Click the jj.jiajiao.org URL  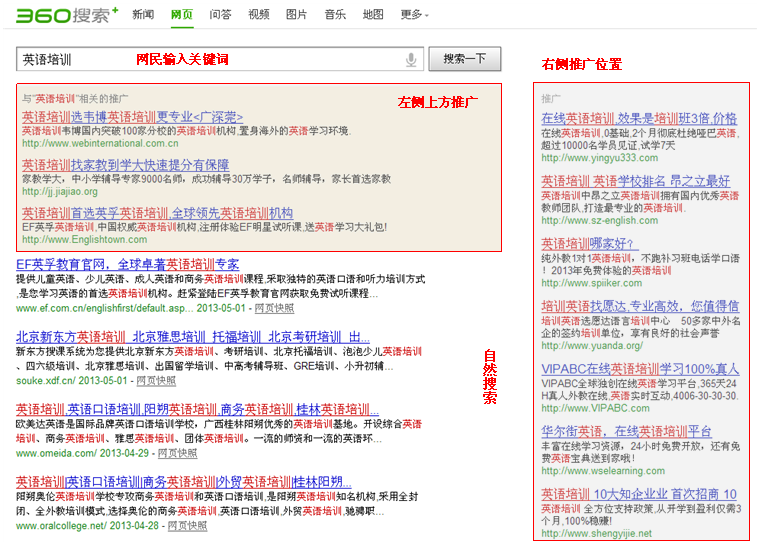[x=60, y=192]
